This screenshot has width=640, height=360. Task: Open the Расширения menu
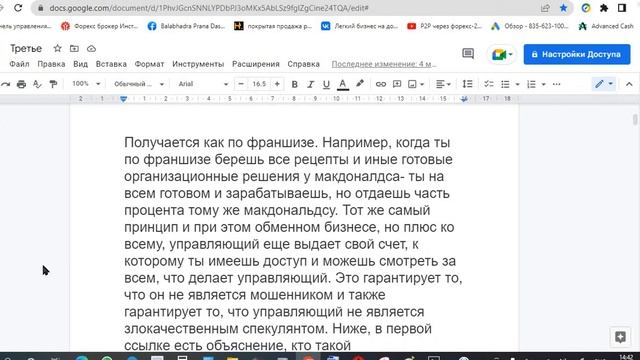click(x=256, y=64)
